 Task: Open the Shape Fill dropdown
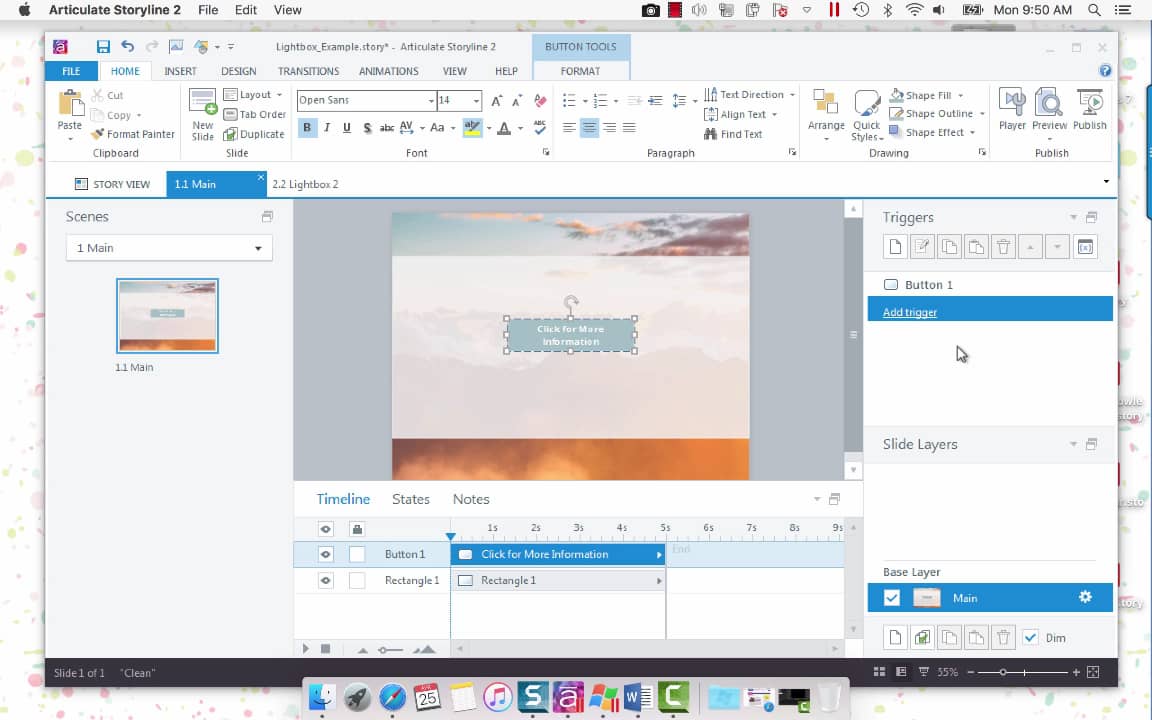pos(927,96)
